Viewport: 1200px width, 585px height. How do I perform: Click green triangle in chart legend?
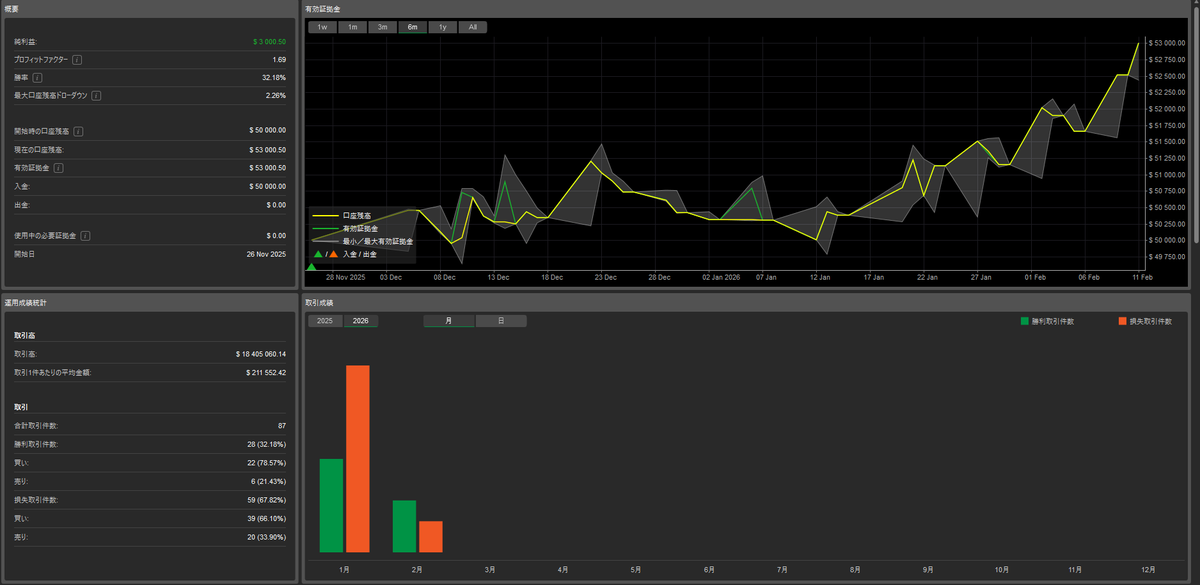coord(319,255)
